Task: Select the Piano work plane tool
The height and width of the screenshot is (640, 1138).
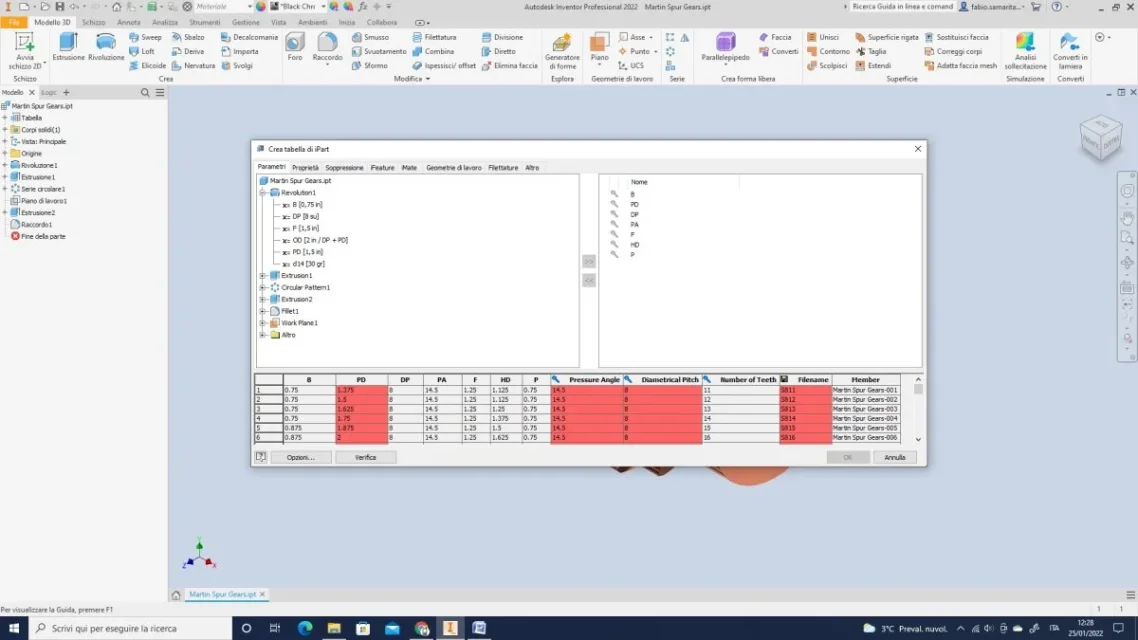Action: (x=599, y=47)
